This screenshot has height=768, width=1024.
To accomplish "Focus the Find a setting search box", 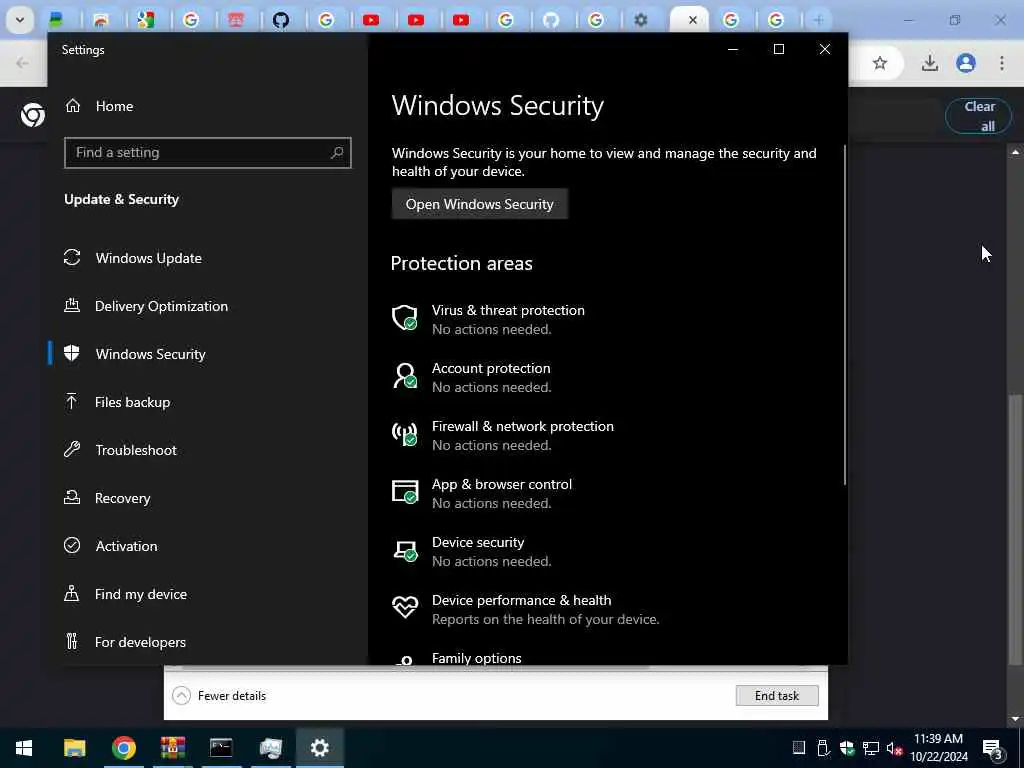I will tap(208, 153).
